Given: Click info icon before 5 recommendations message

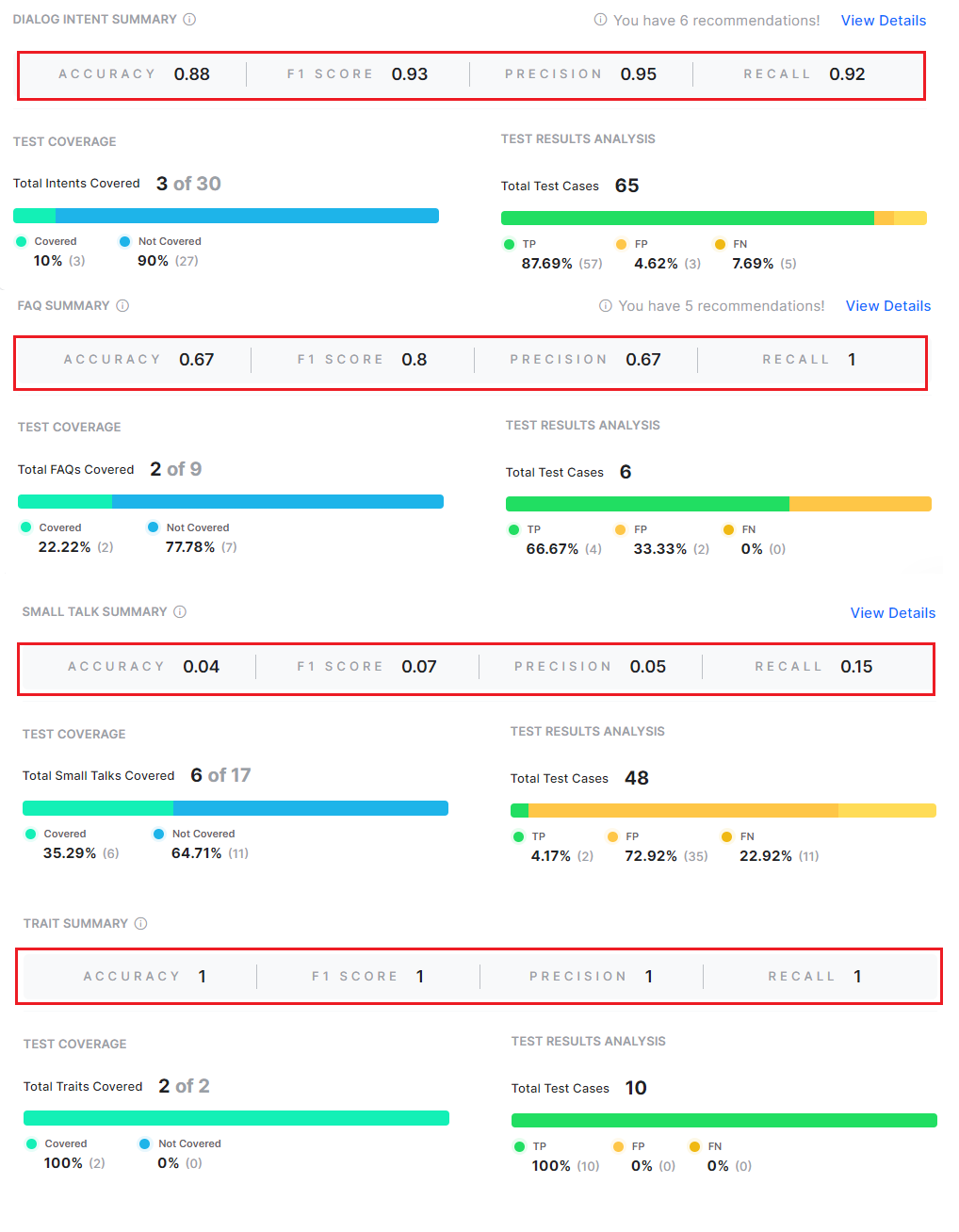Looking at the screenshot, I should click(606, 306).
